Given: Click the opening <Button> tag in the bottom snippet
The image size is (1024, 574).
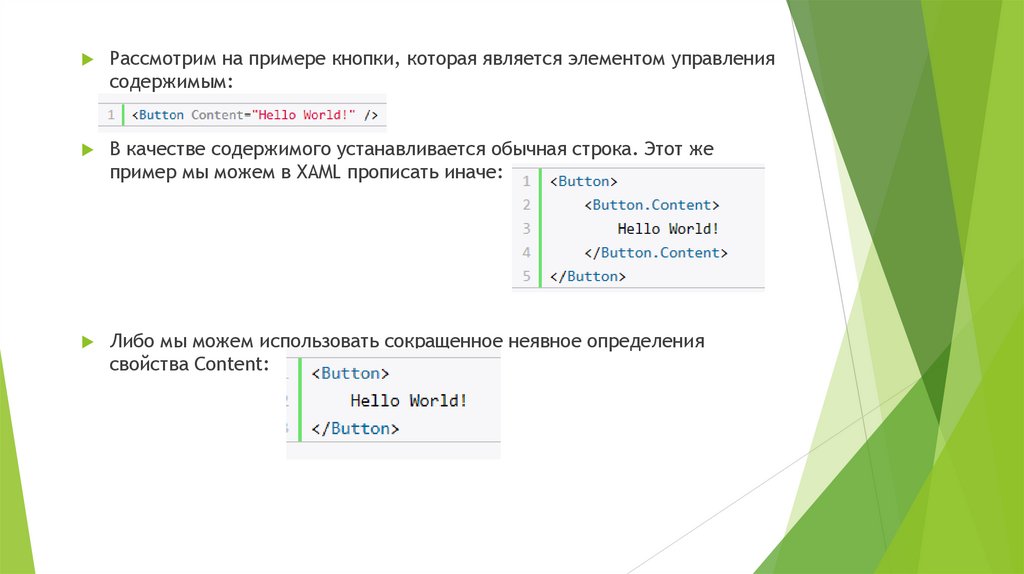Looking at the screenshot, I should click(x=350, y=374).
